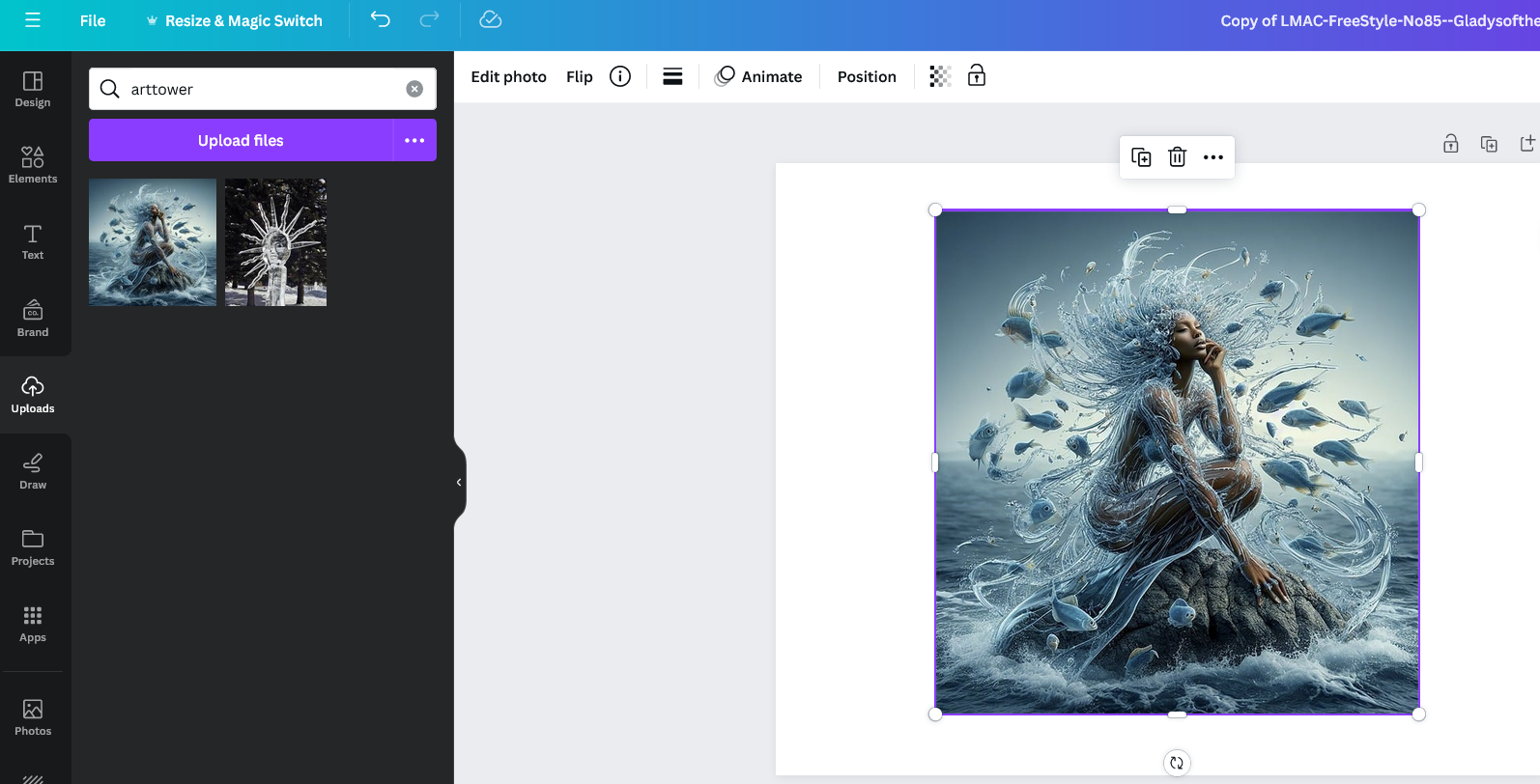Open border line style options
This screenshot has width=1540, height=784.
[673, 76]
